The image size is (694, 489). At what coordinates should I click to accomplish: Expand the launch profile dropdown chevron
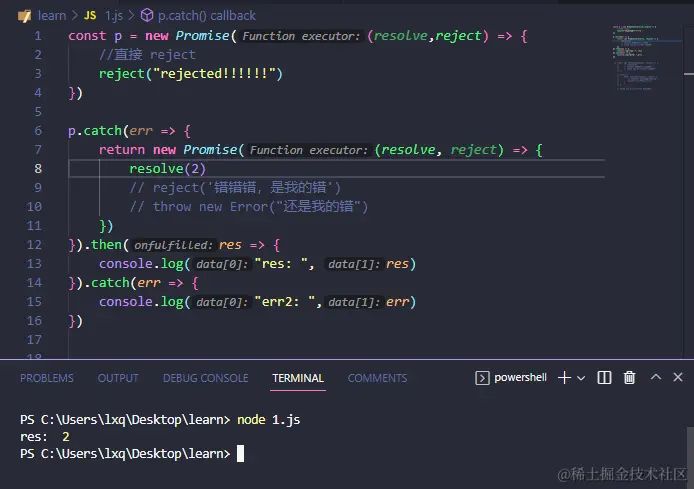[581, 378]
